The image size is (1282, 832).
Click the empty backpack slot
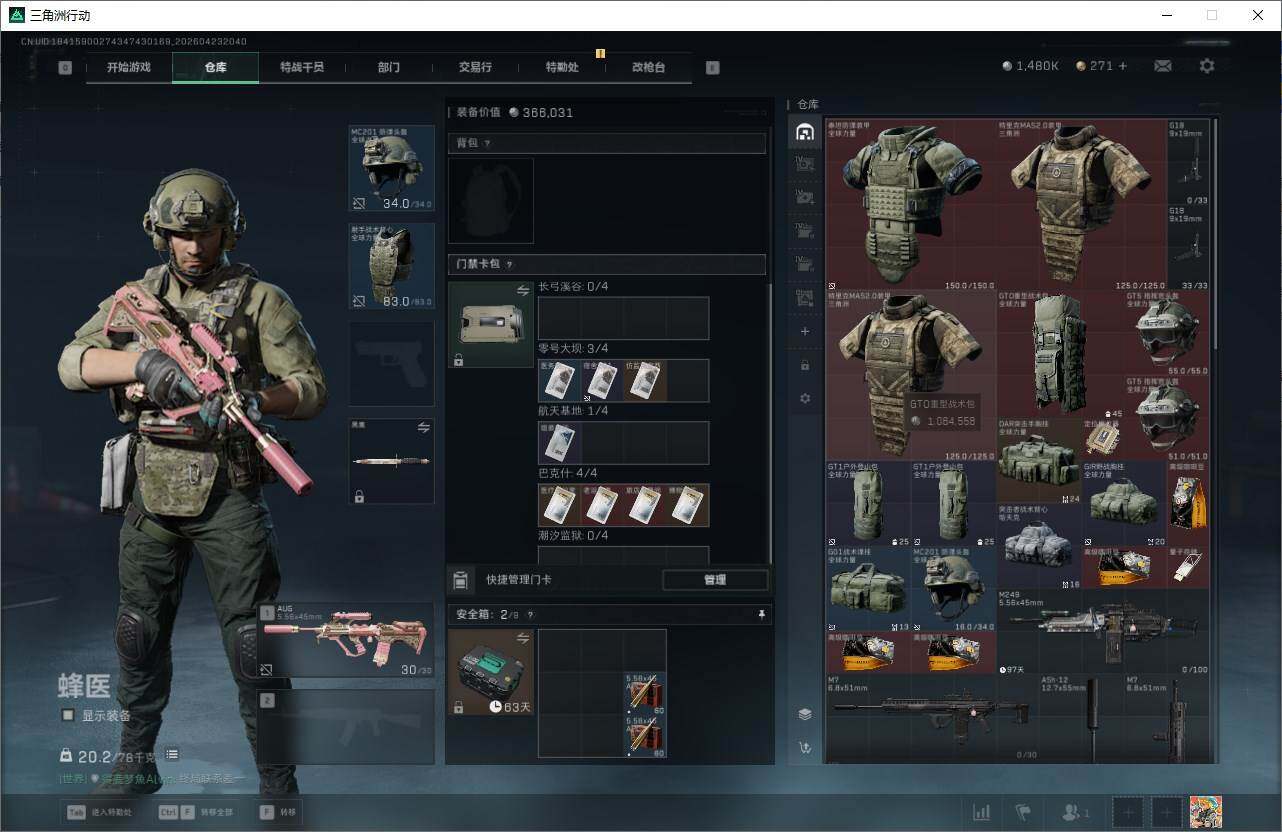click(491, 200)
